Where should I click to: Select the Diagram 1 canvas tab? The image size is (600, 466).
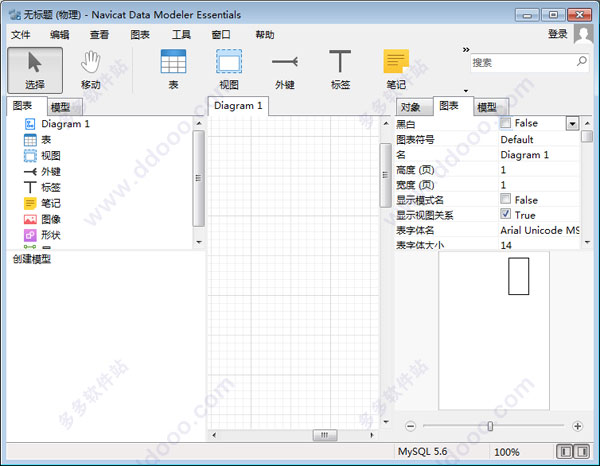coord(238,106)
